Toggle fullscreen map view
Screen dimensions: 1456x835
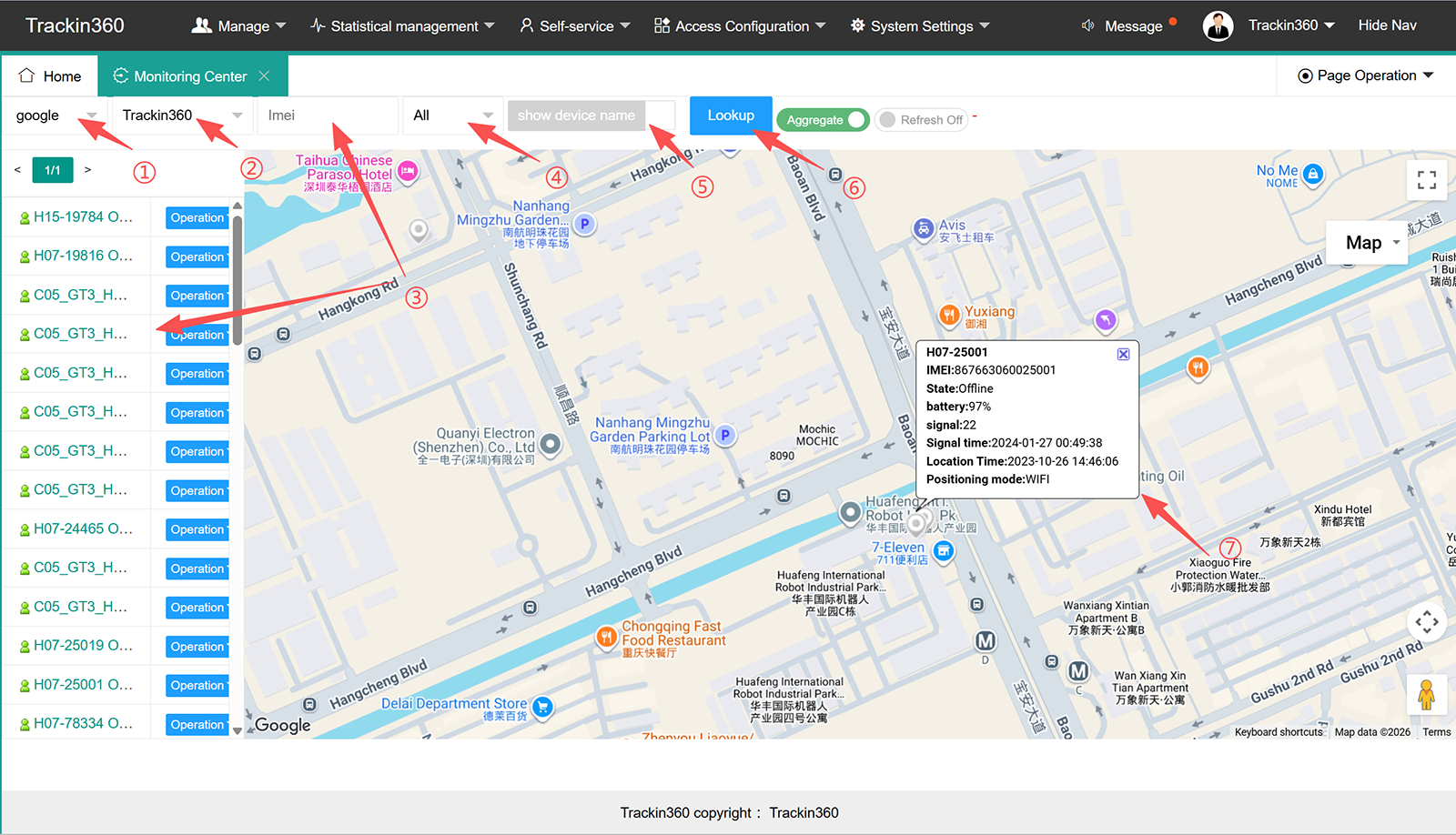point(1427,180)
